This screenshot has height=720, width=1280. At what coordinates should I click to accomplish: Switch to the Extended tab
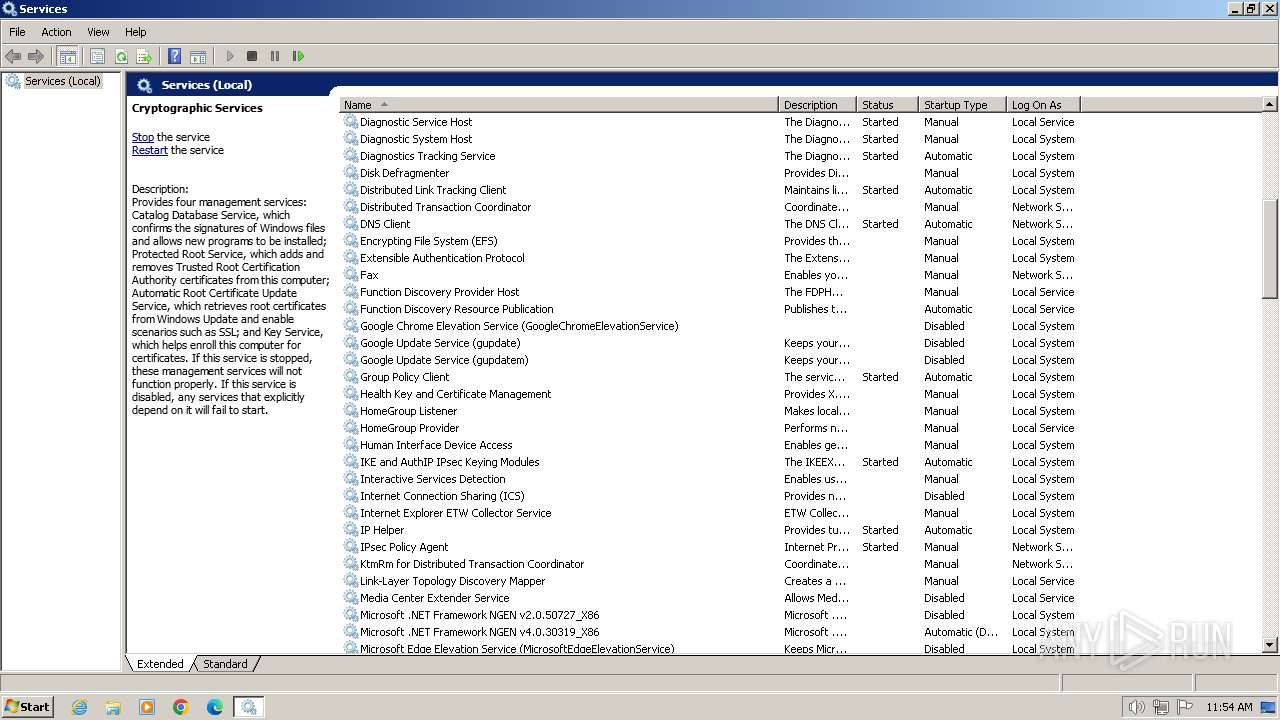coord(160,664)
